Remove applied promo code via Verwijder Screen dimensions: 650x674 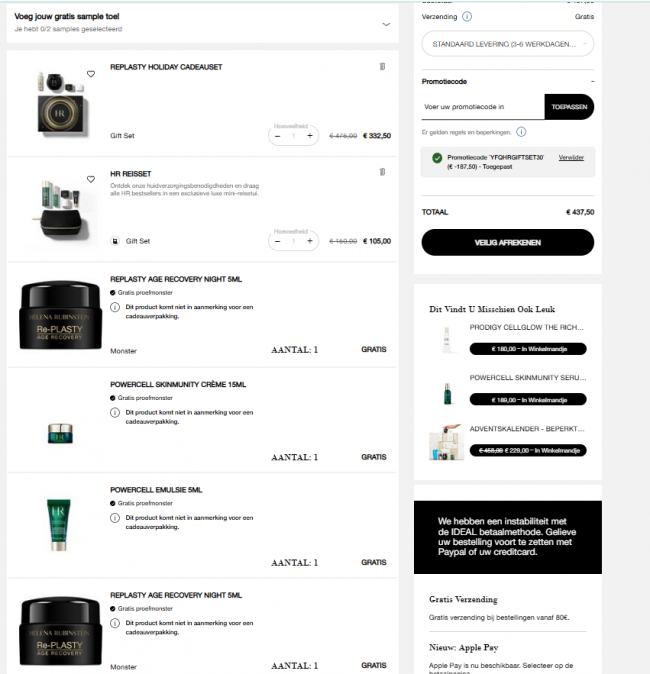(571, 157)
